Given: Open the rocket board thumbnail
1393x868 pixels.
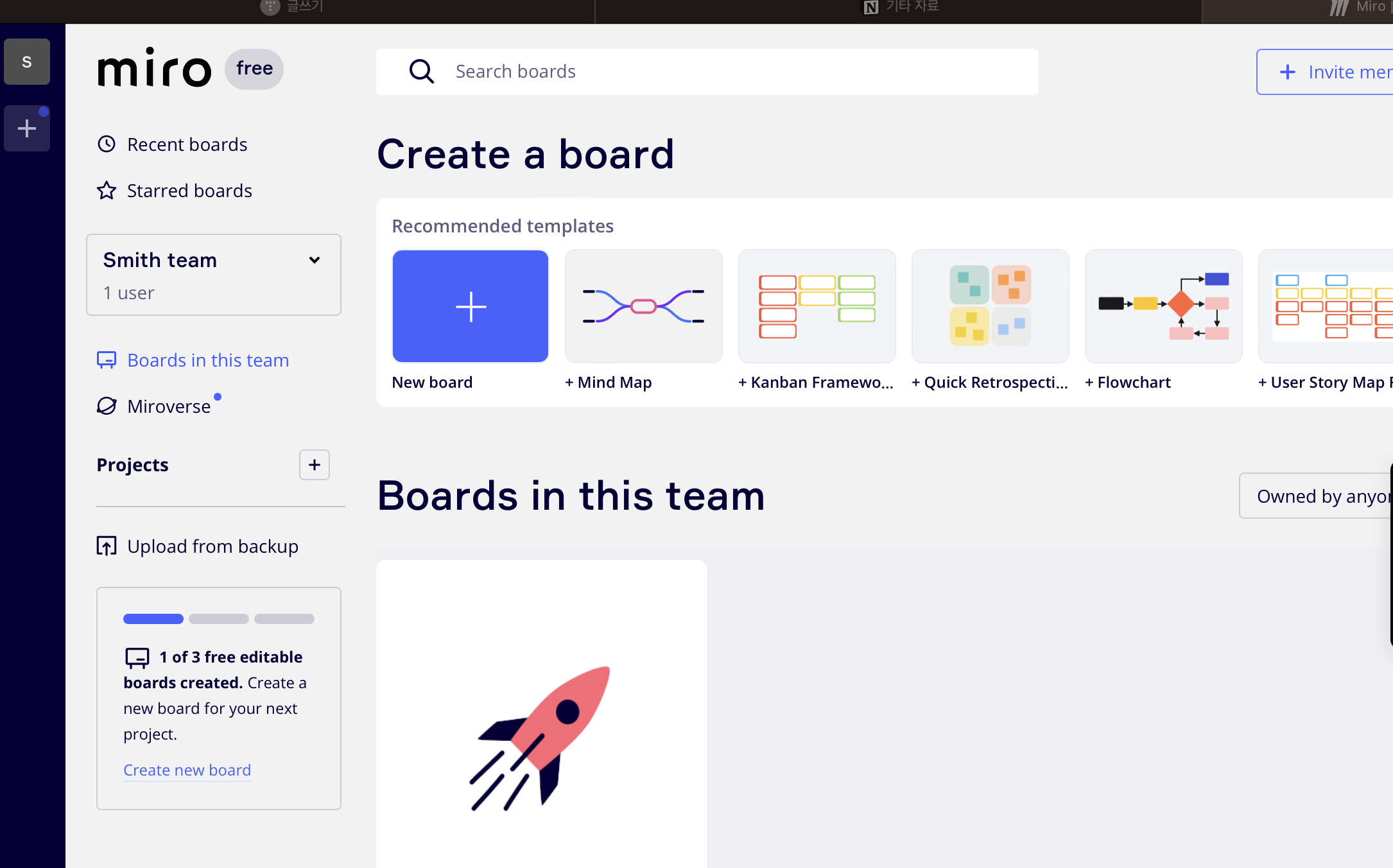Looking at the screenshot, I should [x=541, y=713].
